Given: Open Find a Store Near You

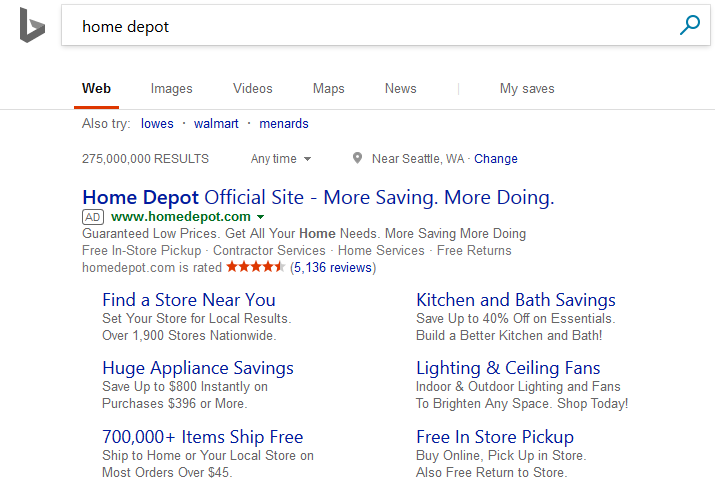Looking at the screenshot, I should (x=189, y=300).
